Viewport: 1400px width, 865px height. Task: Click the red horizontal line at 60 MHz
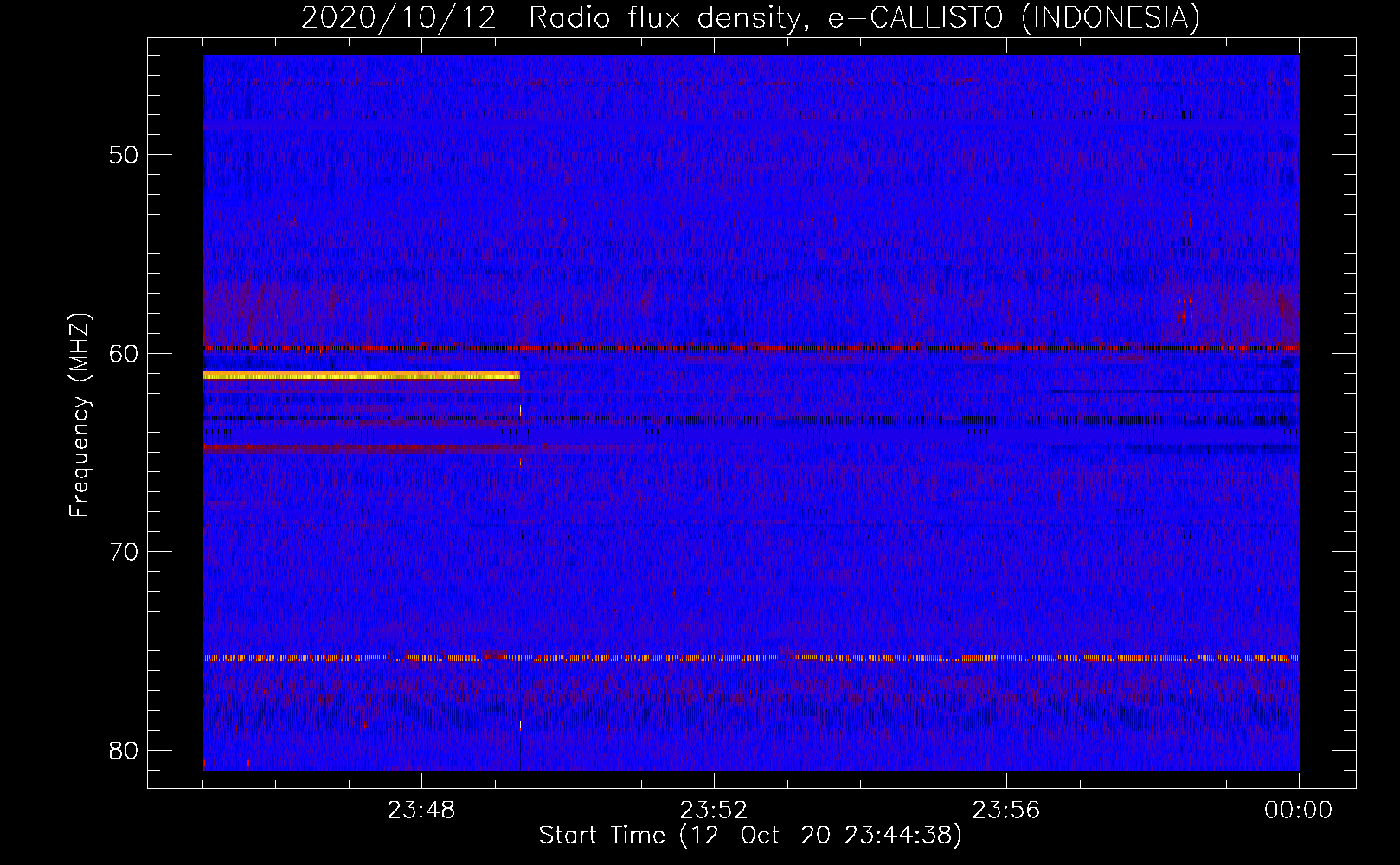click(x=751, y=349)
